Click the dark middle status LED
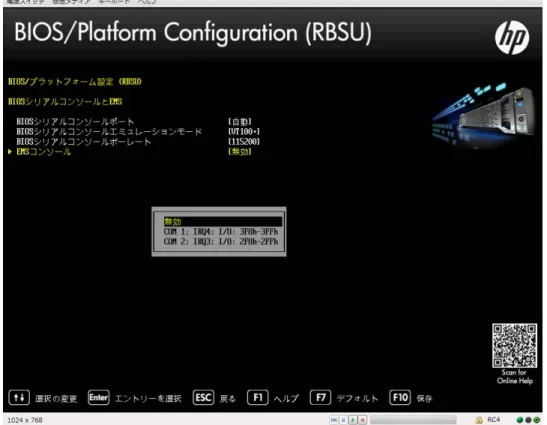The image size is (547, 425). click(x=528, y=420)
